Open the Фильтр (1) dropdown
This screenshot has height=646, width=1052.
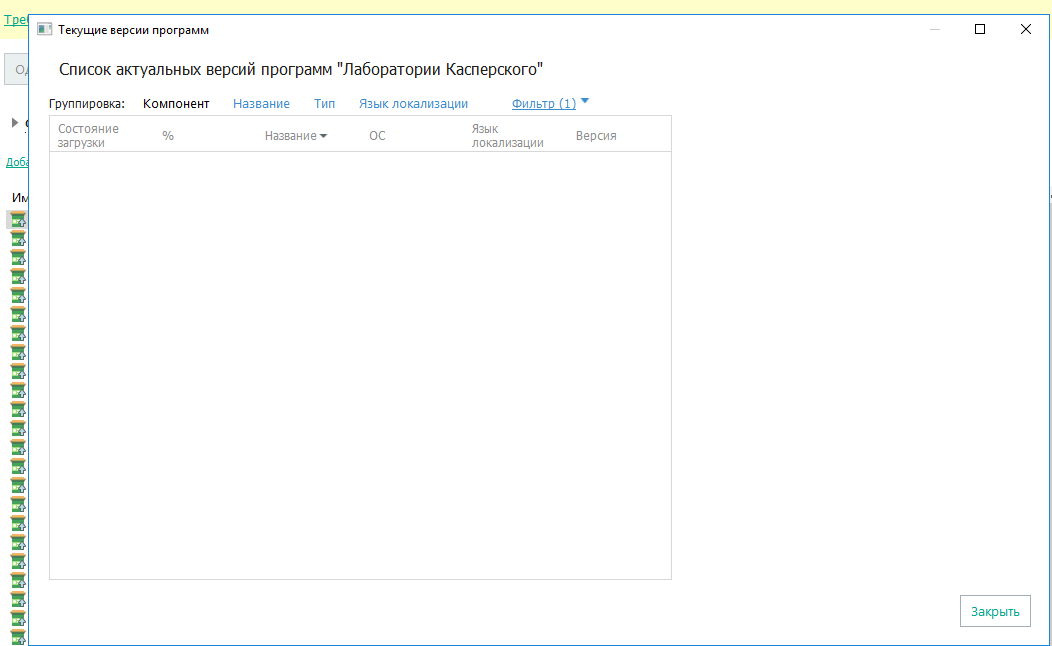550,103
